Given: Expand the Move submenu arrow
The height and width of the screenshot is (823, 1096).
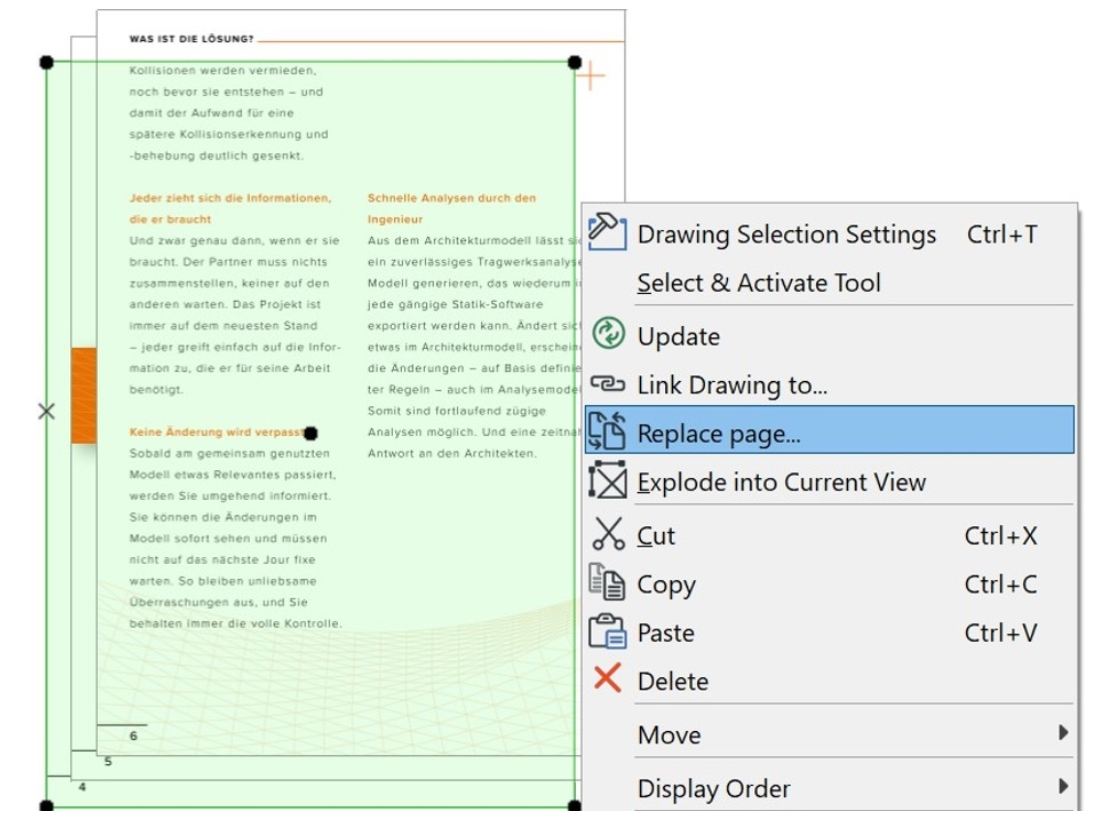Looking at the screenshot, I should (x=1063, y=733).
